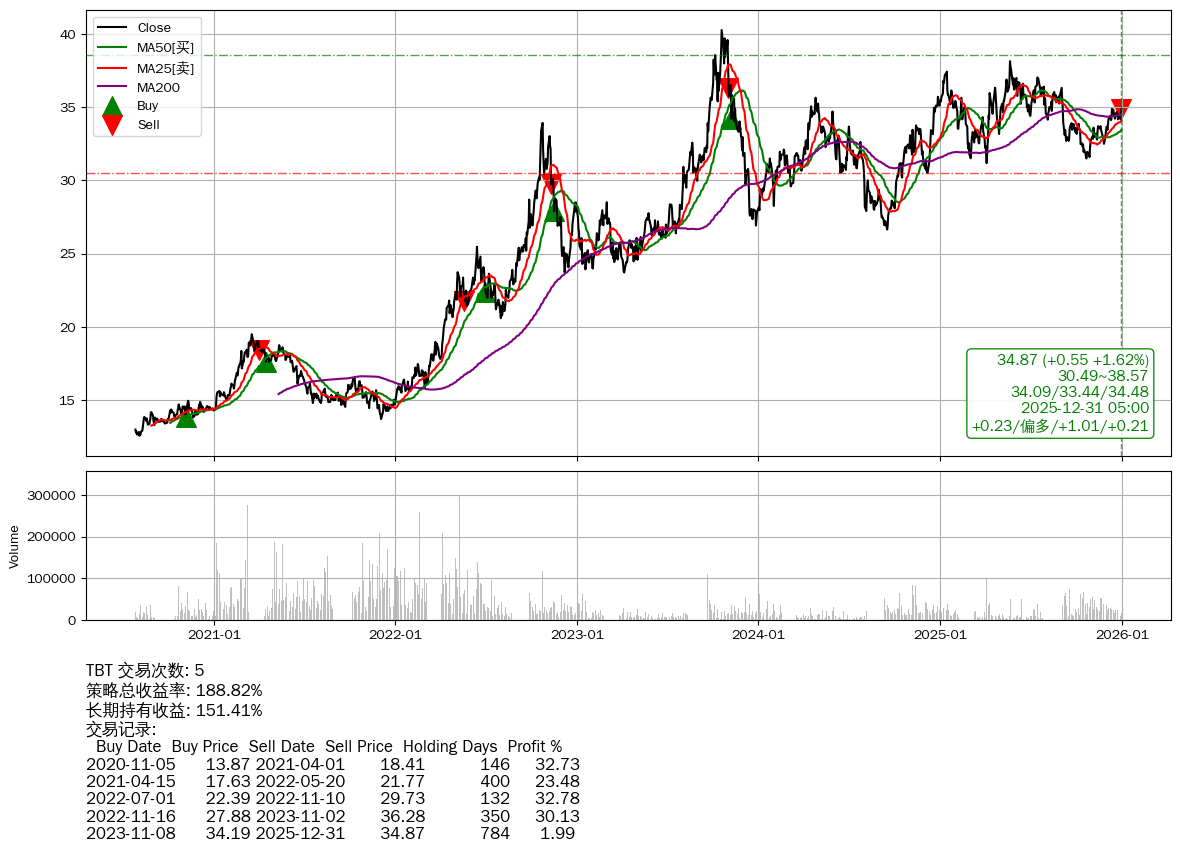Click the Sell marker from November 2022 near 30

point(551,182)
